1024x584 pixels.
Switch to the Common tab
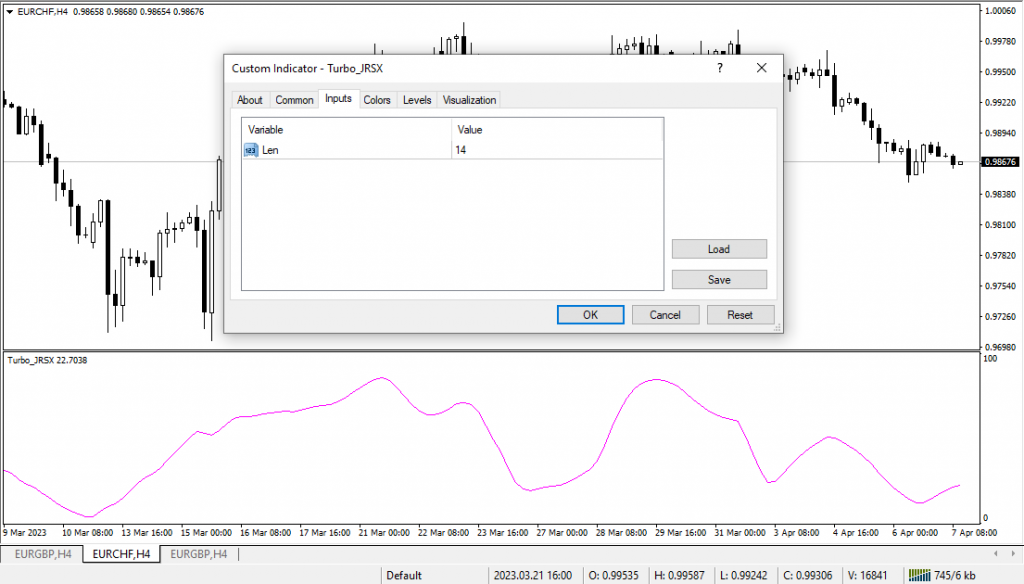tap(294, 100)
